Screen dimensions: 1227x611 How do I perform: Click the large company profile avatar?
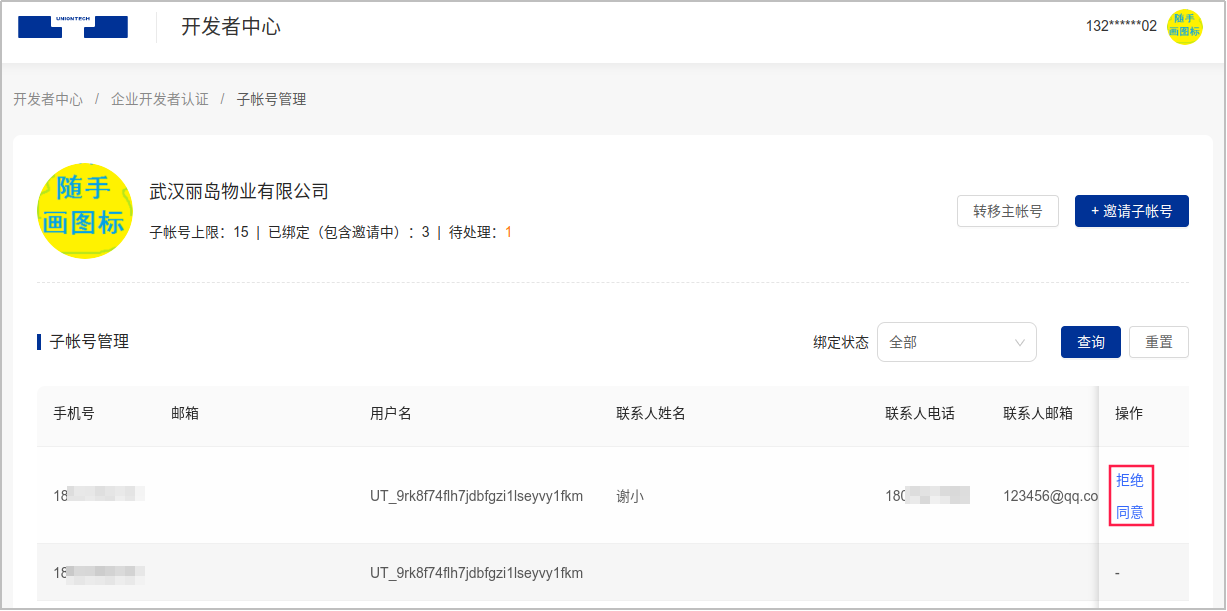[85, 211]
